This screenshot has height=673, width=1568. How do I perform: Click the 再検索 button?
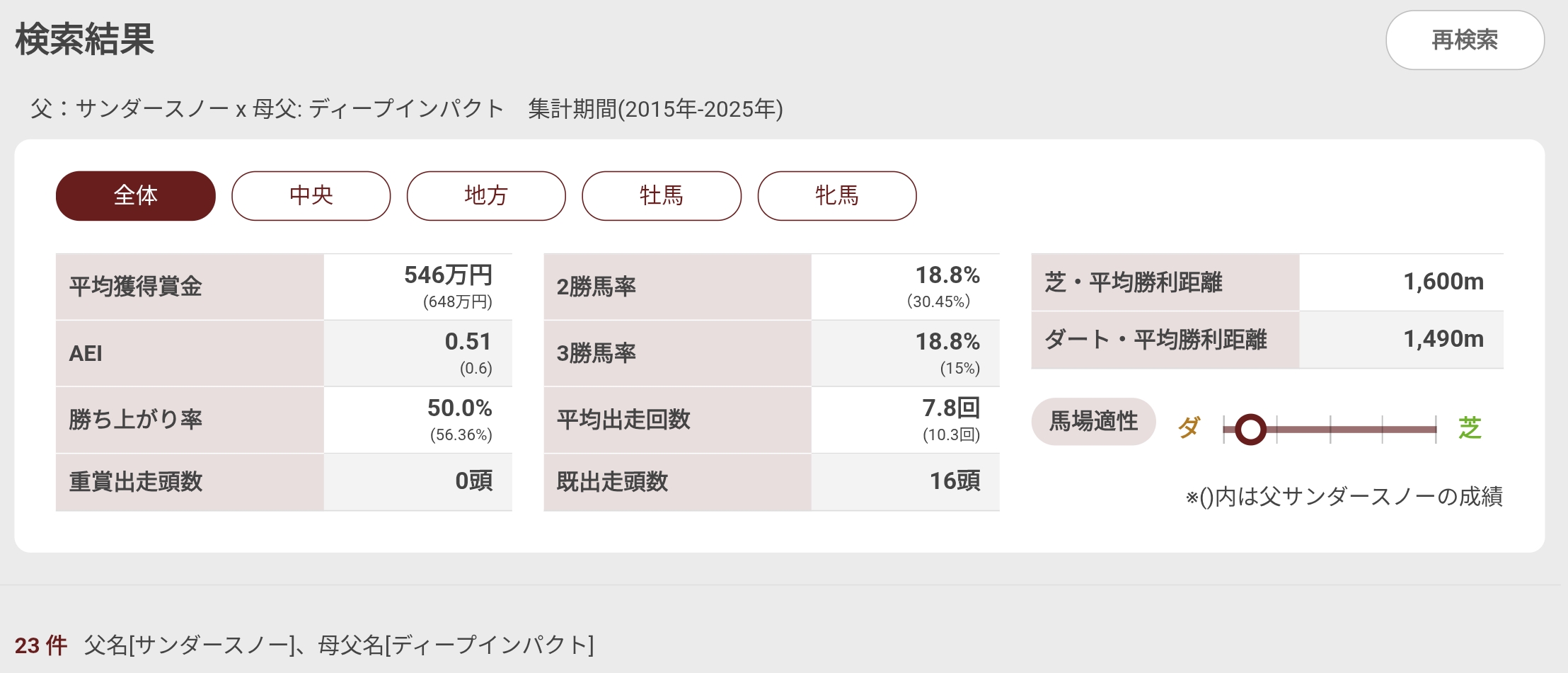pos(1464,40)
